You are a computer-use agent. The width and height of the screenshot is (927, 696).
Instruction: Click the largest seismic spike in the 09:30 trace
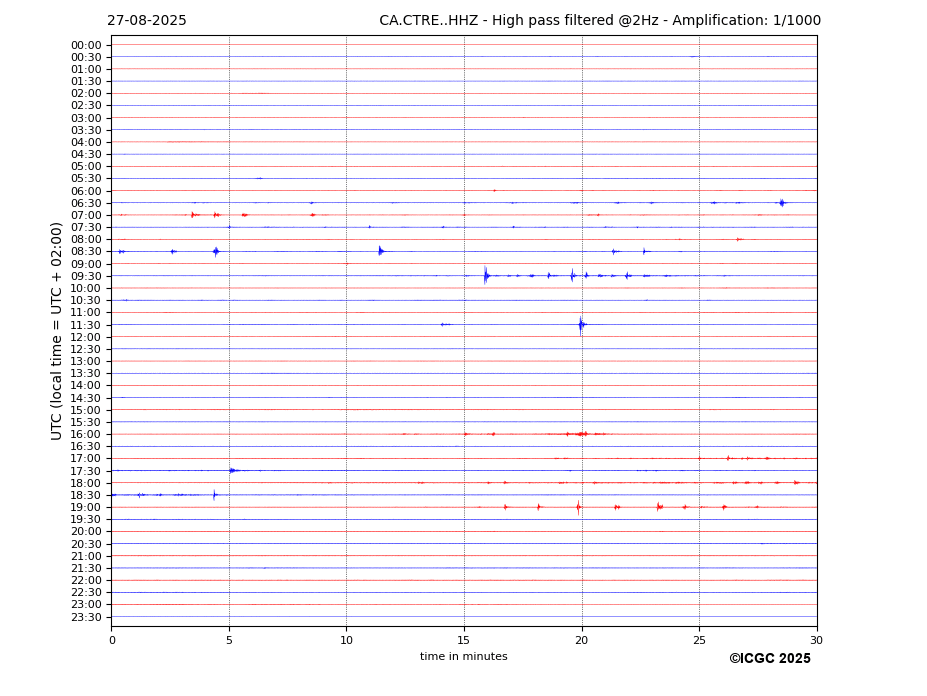(485, 276)
